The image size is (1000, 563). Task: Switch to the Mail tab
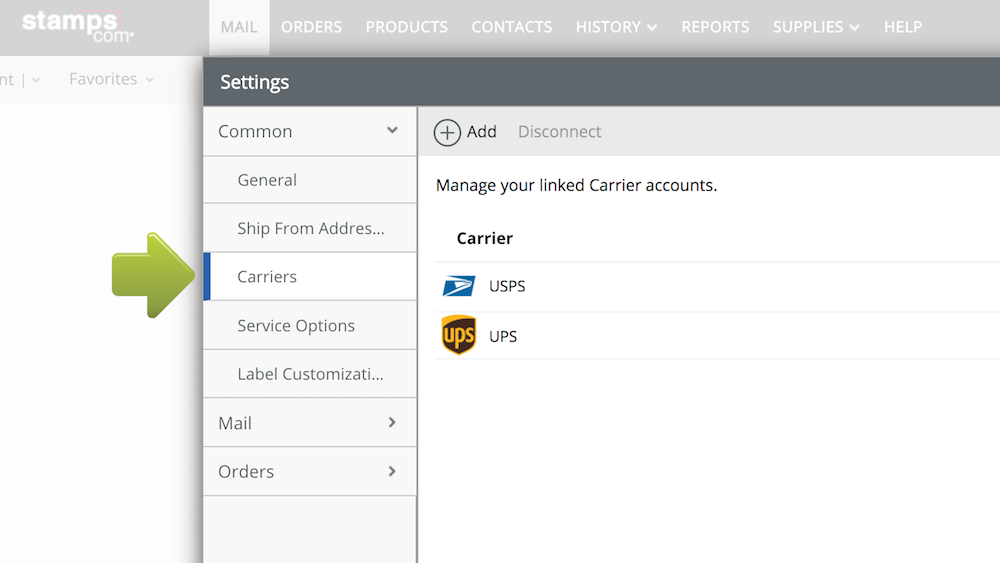(239, 27)
